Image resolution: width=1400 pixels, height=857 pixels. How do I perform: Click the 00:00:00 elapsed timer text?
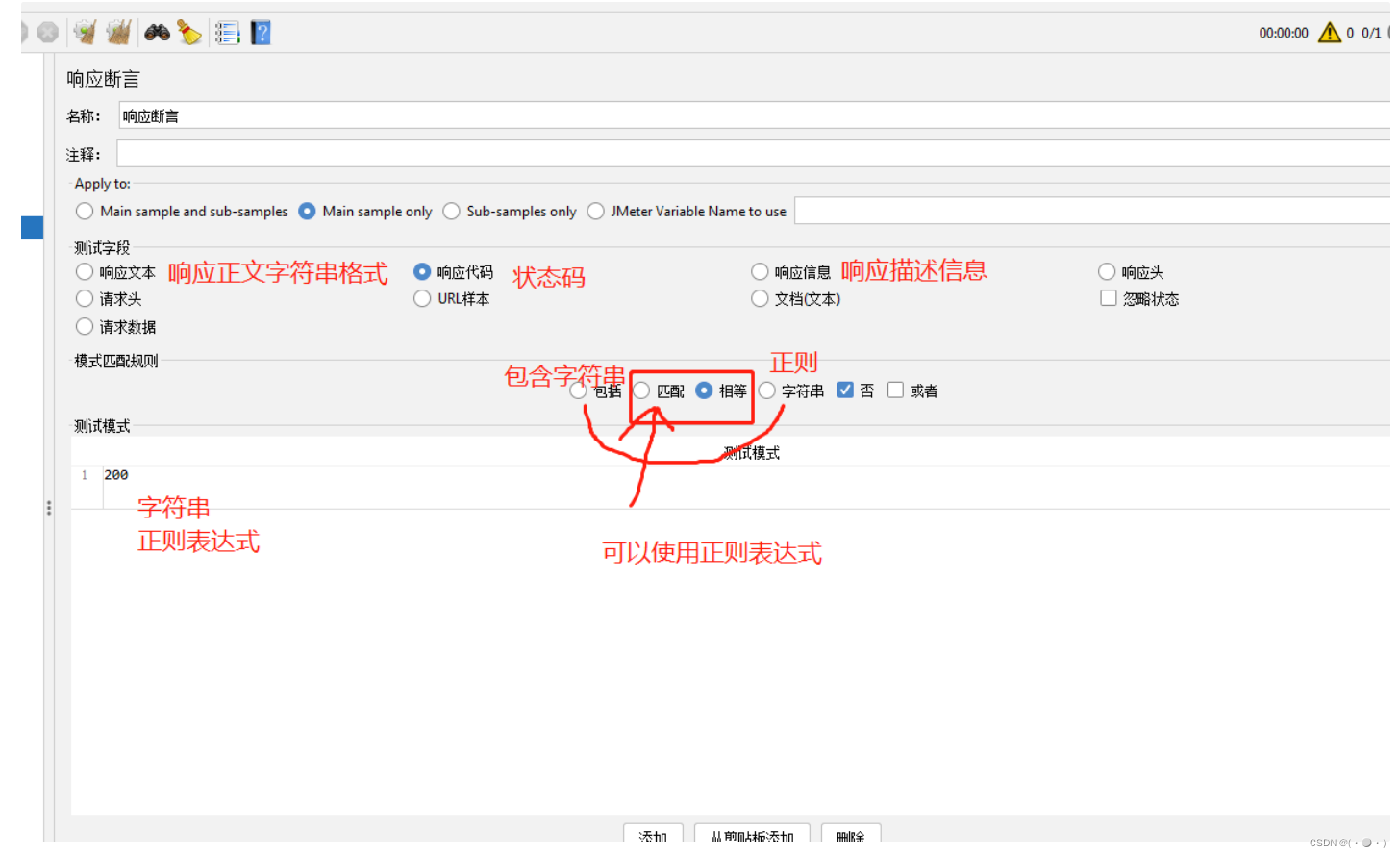pos(1284,33)
